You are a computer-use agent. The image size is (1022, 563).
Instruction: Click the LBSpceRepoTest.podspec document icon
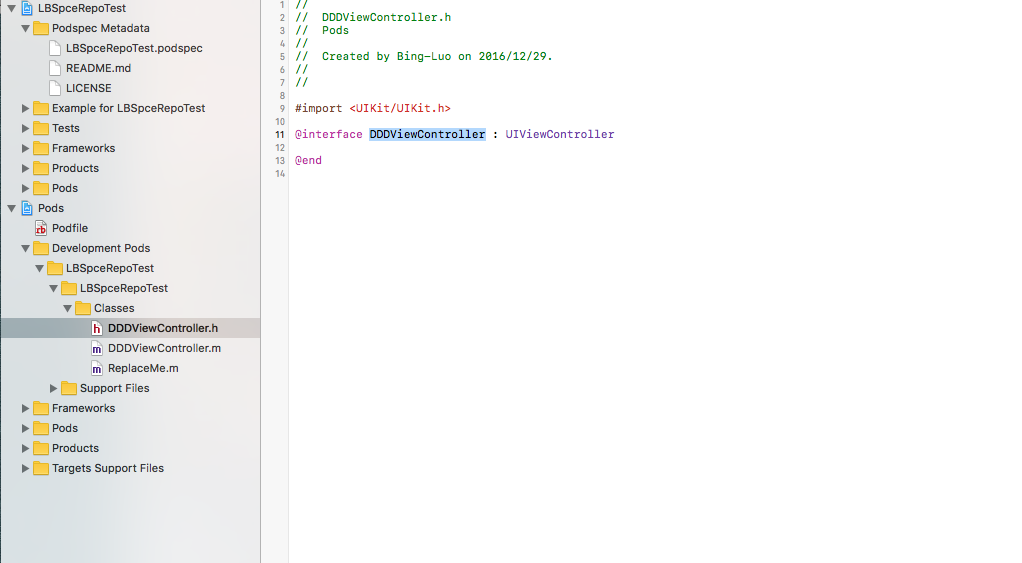[x=55, y=48]
